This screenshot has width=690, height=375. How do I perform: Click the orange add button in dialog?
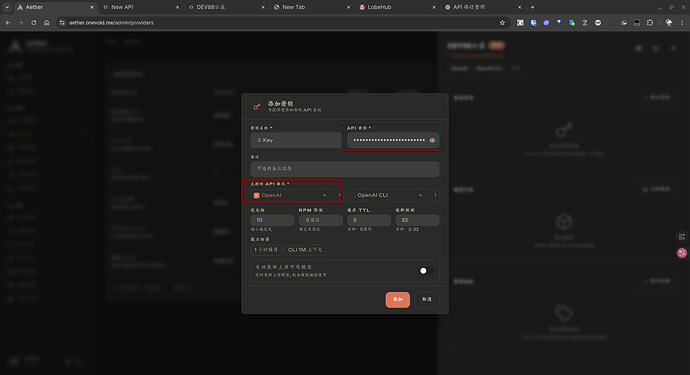tap(398, 299)
